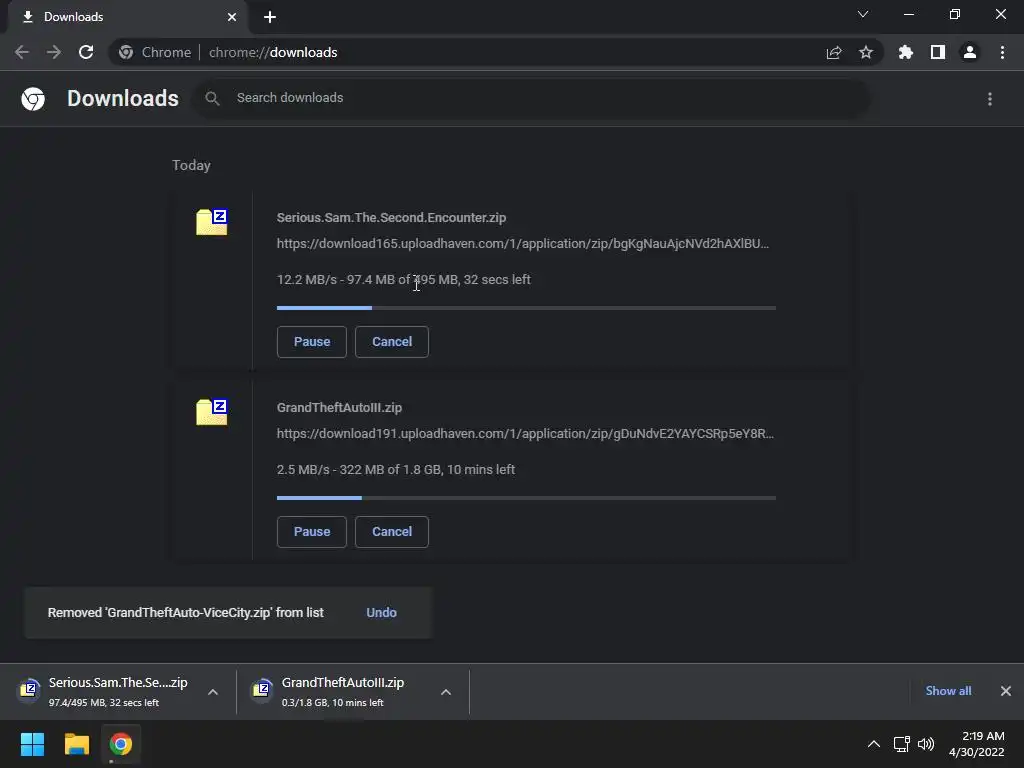Image resolution: width=1024 pixels, height=768 pixels.
Task: Open the profile avatar menu
Action: pyautogui.click(x=970, y=52)
